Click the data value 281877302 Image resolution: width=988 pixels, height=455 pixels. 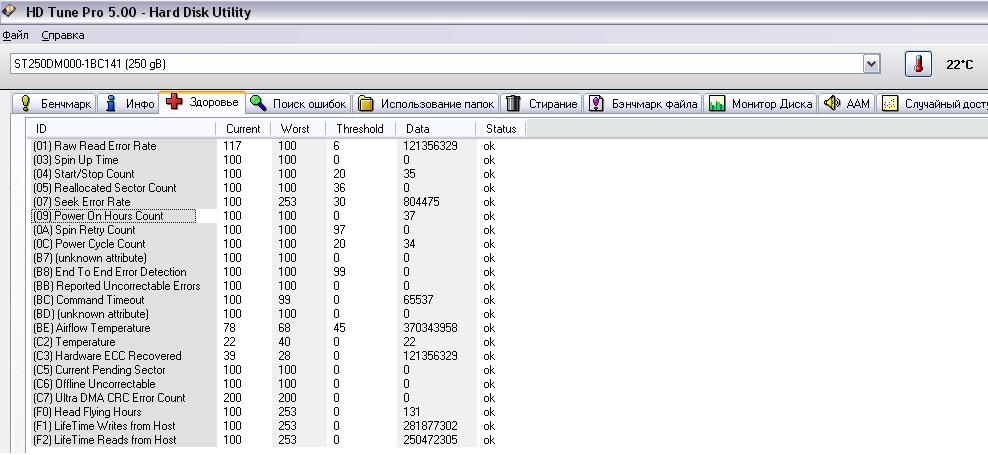tap(430, 426)
